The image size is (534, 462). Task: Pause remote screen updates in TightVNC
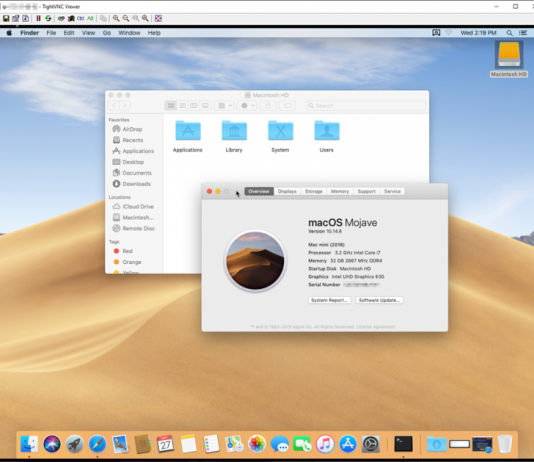(38, 18)
